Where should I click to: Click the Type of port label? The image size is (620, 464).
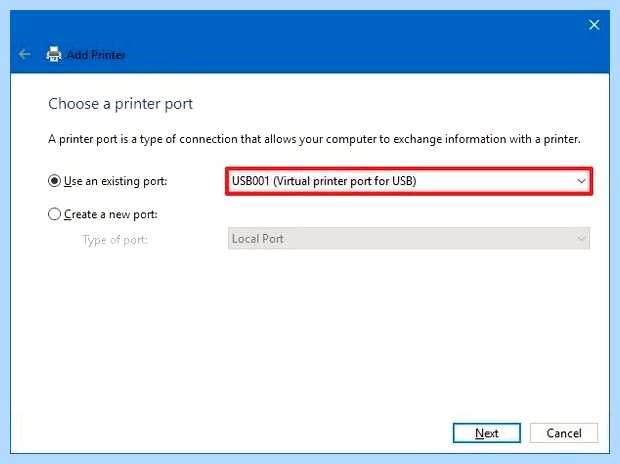[x=115, y=240]
